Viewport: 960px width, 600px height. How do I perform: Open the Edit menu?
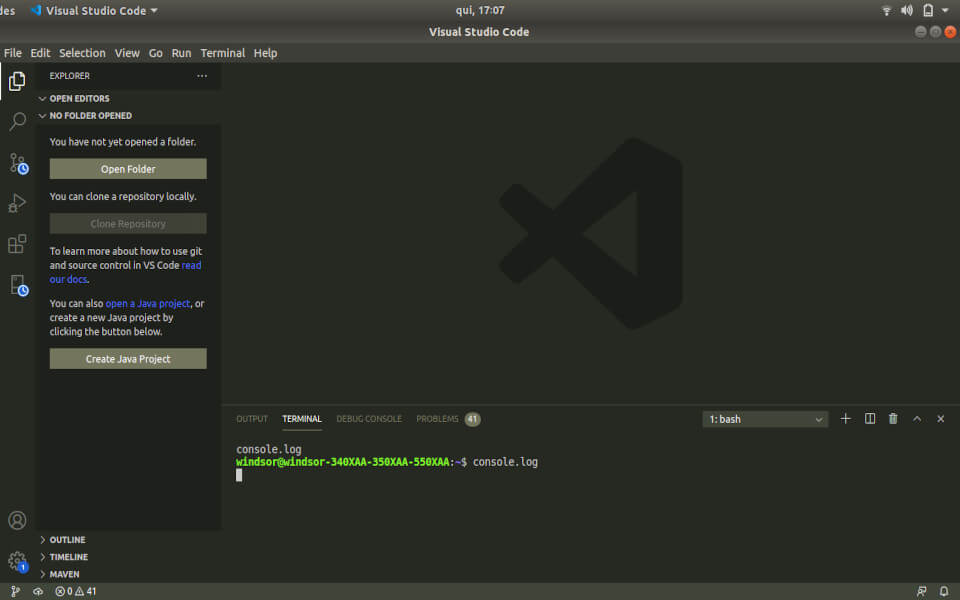pos(40,53)
